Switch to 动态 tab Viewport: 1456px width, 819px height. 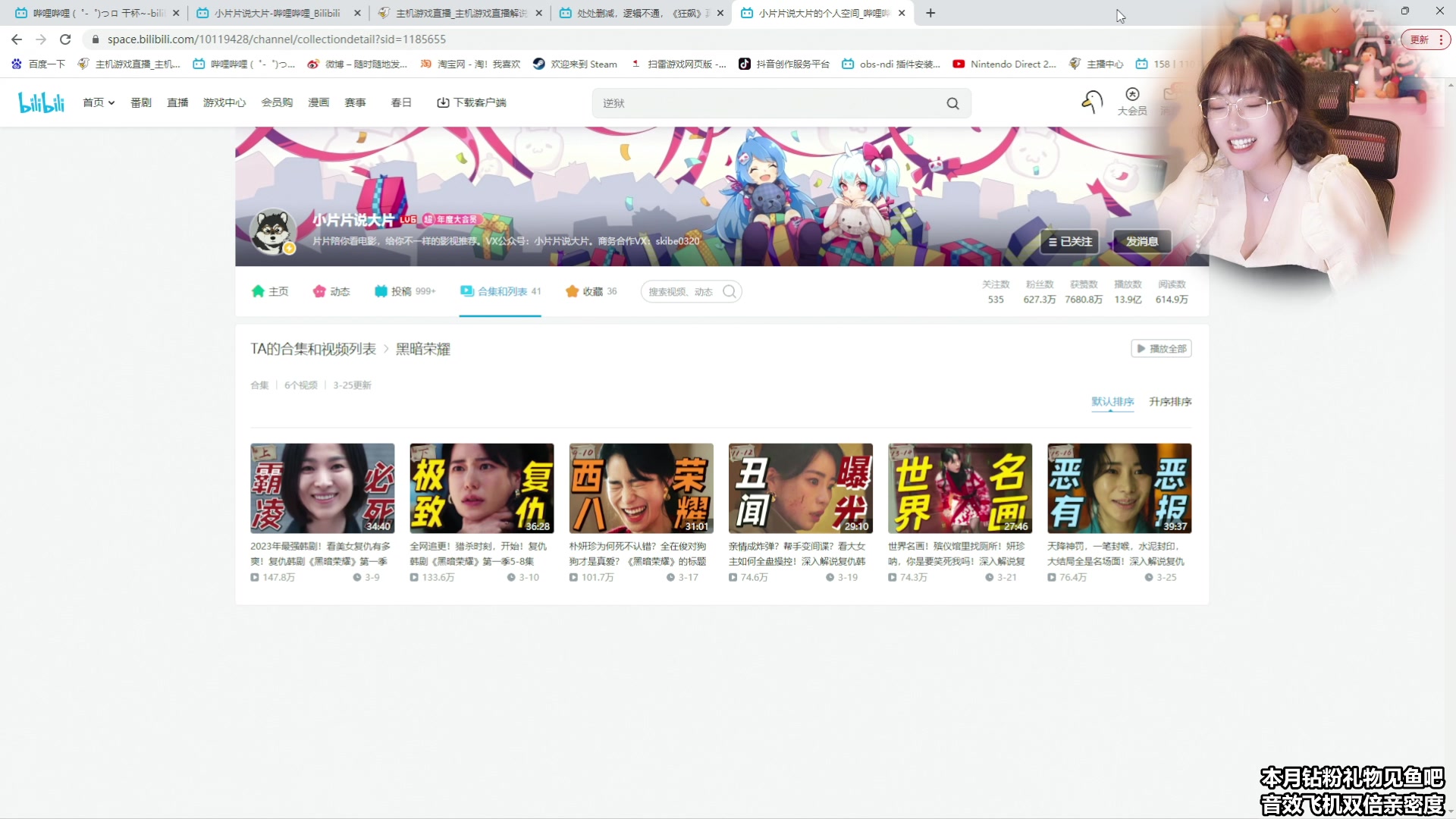tap(331, 291)
